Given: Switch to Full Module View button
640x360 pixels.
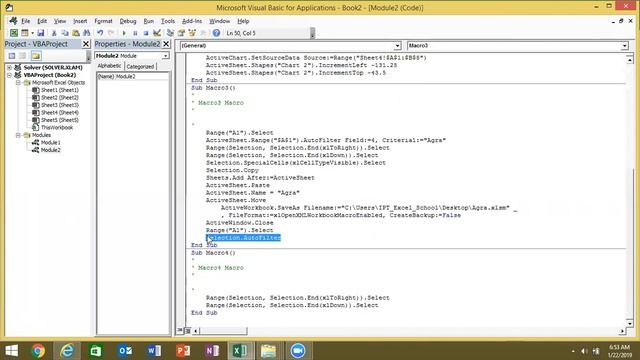Looking at the screenshot, I should (187, 331).
